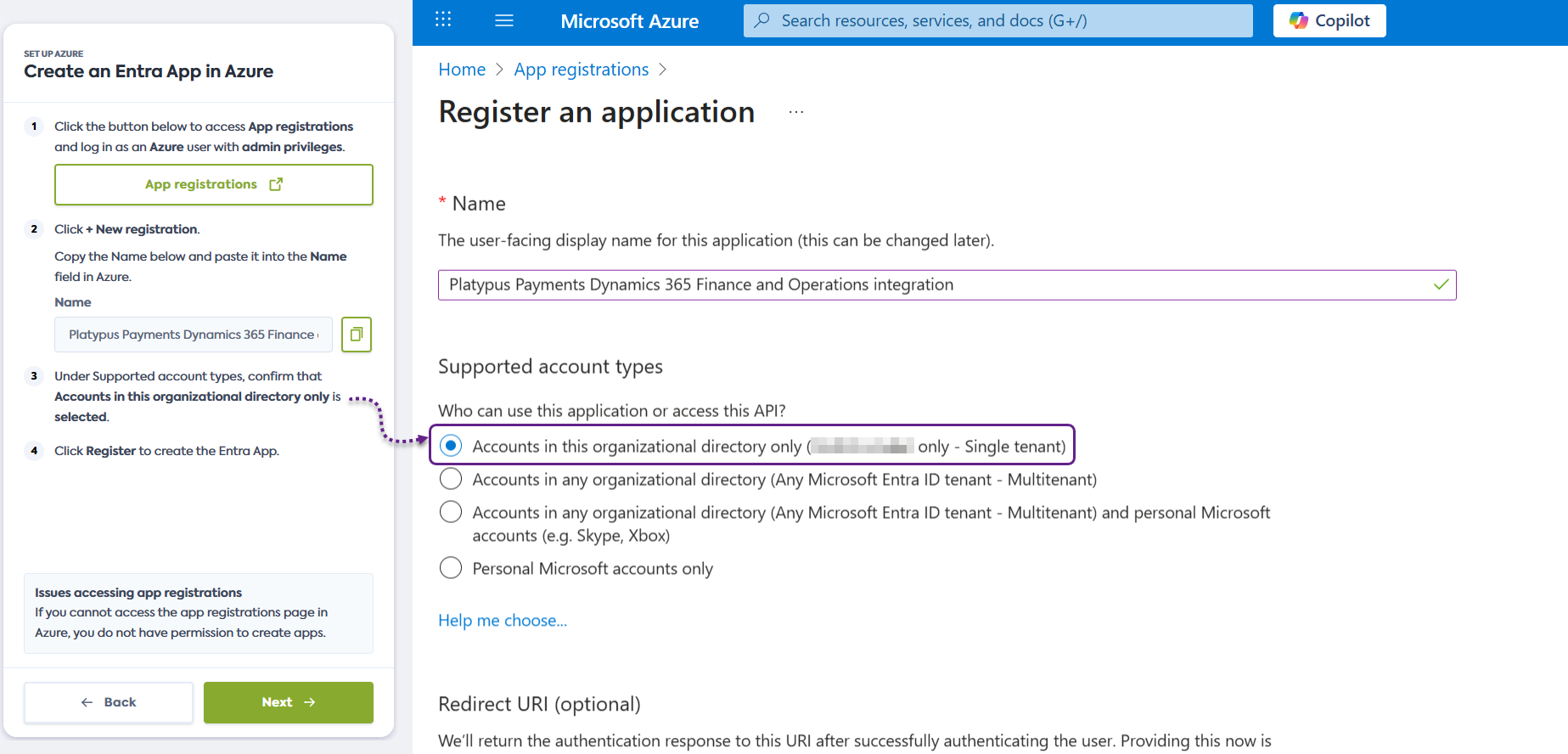Click the Help me choose link
Screen dimensions: 1568x754
click(503, 621)
